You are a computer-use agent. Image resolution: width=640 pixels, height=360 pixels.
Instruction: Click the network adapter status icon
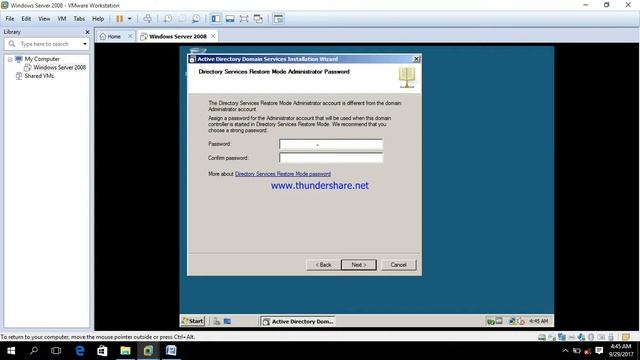click(562, 337)
